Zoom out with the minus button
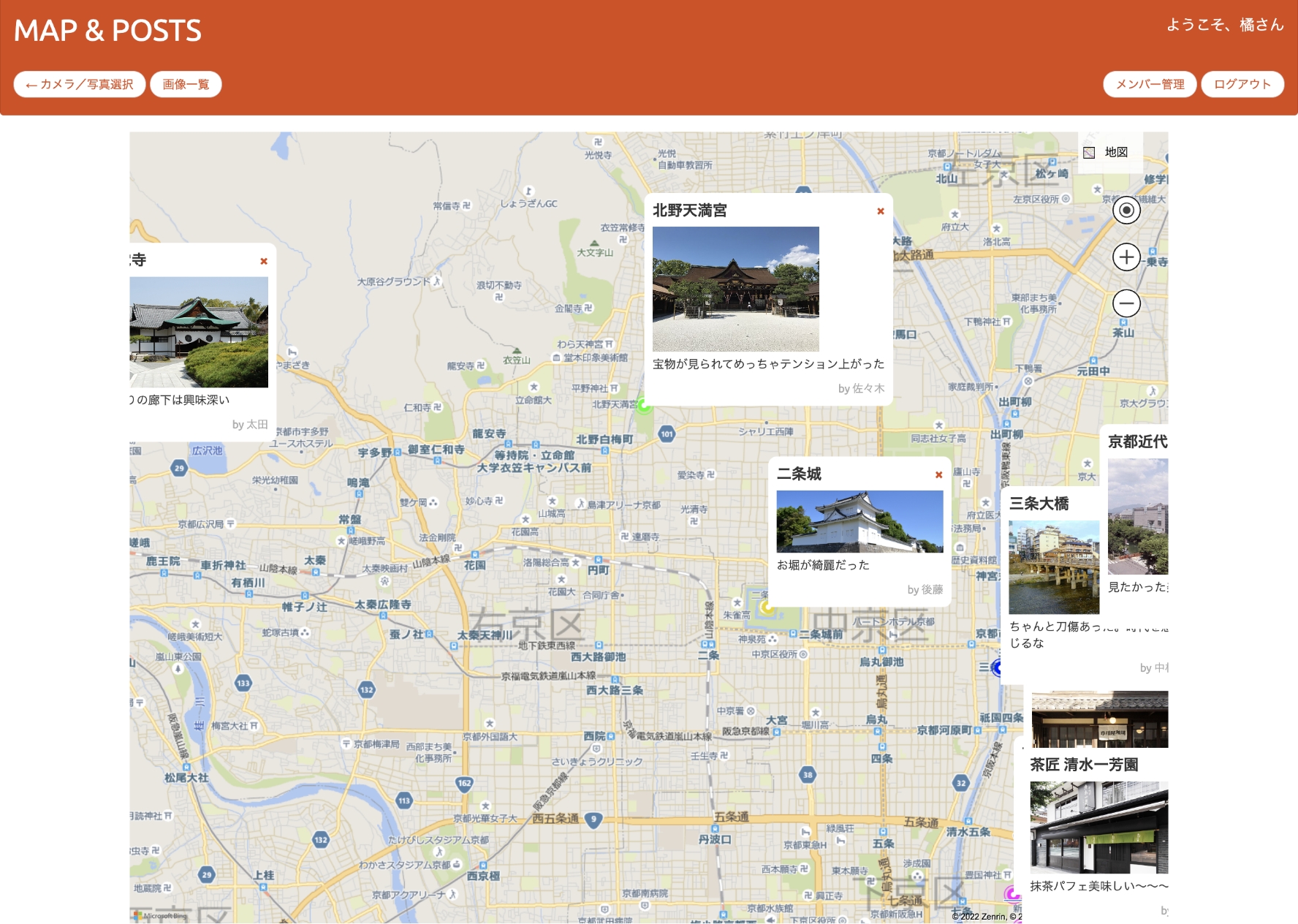1298x924 pixels. tap(1126, 303)
